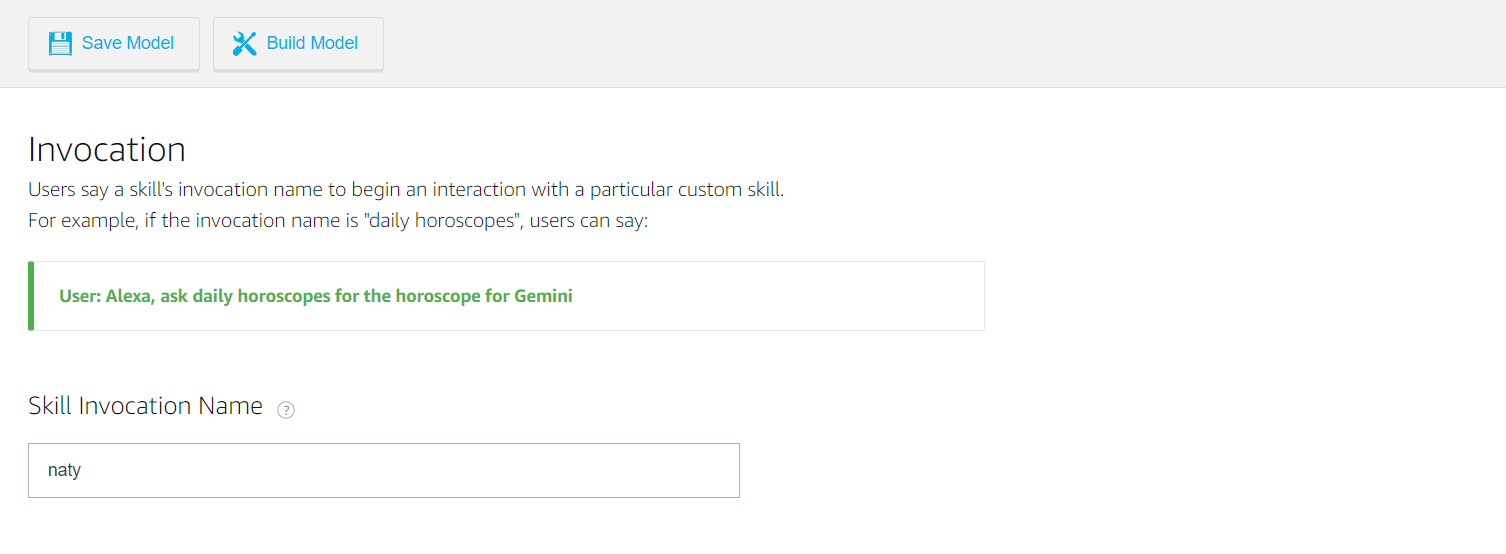Viewport: 1506px width, 554px height.
Task: Focus the Skill Invocation Name text field
Action: (384, 470)
